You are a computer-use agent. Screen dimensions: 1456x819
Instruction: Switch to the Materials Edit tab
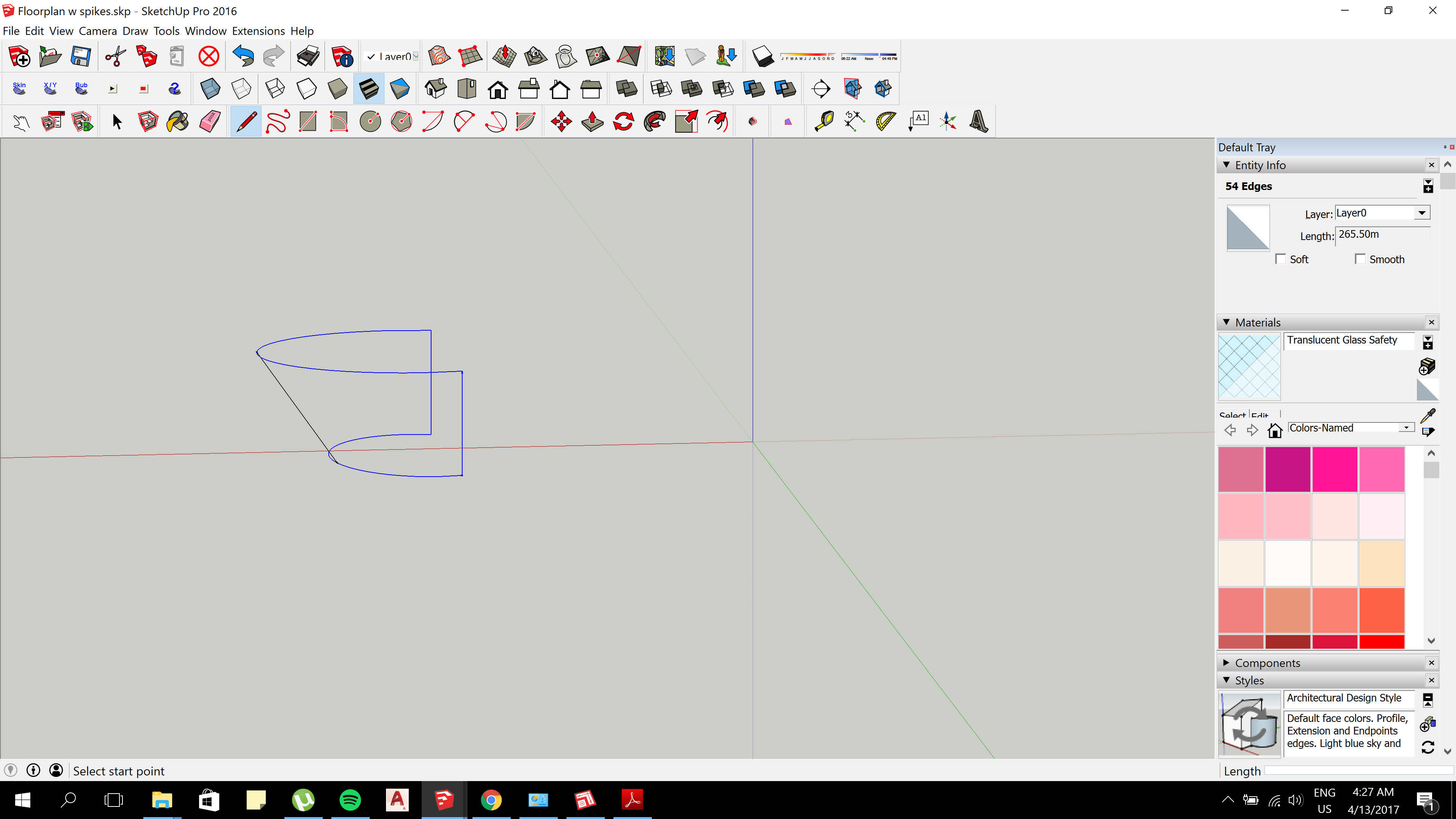[x=1260, y=415]
